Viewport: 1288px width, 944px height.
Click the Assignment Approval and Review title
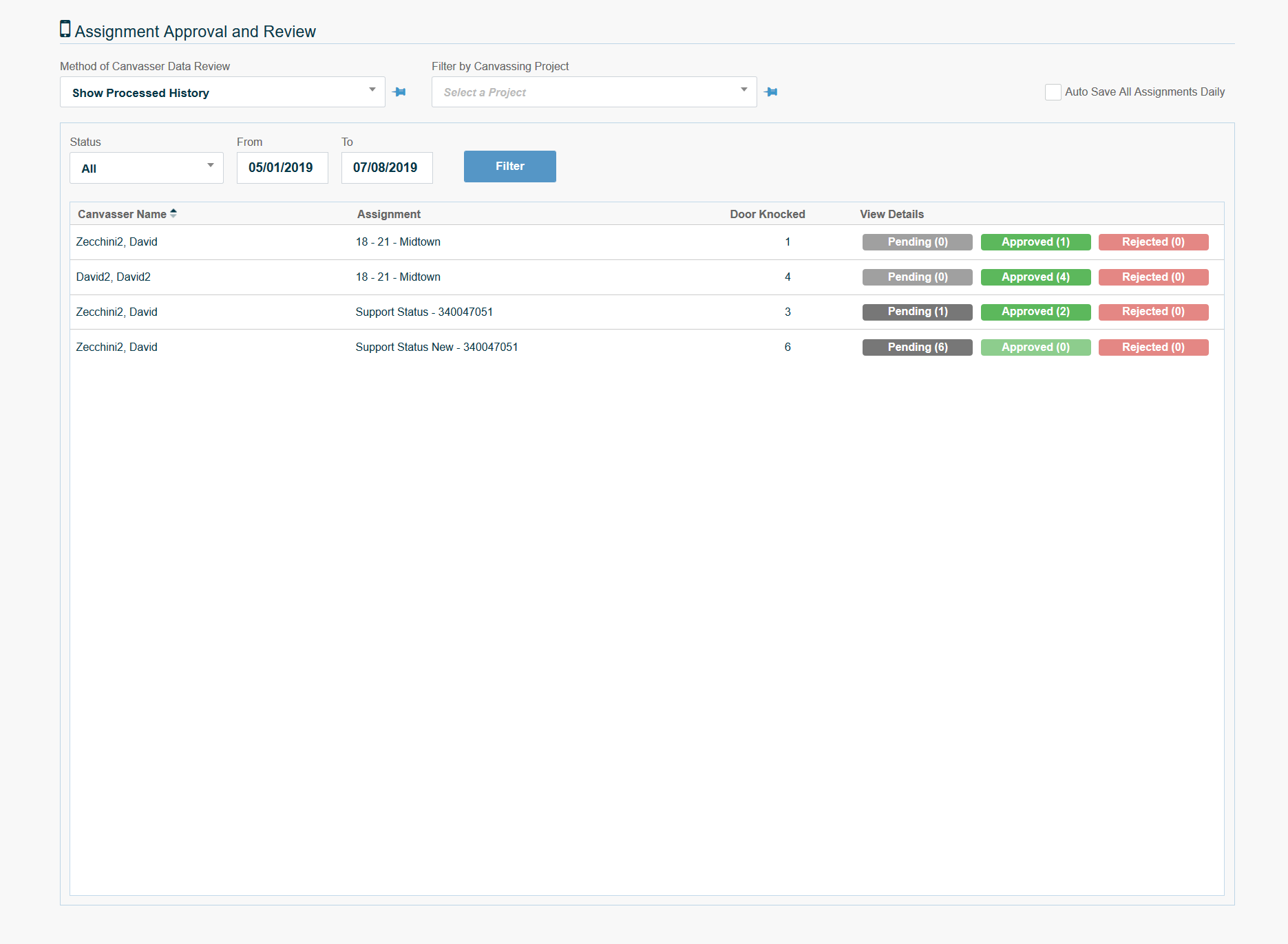point(196,32)
